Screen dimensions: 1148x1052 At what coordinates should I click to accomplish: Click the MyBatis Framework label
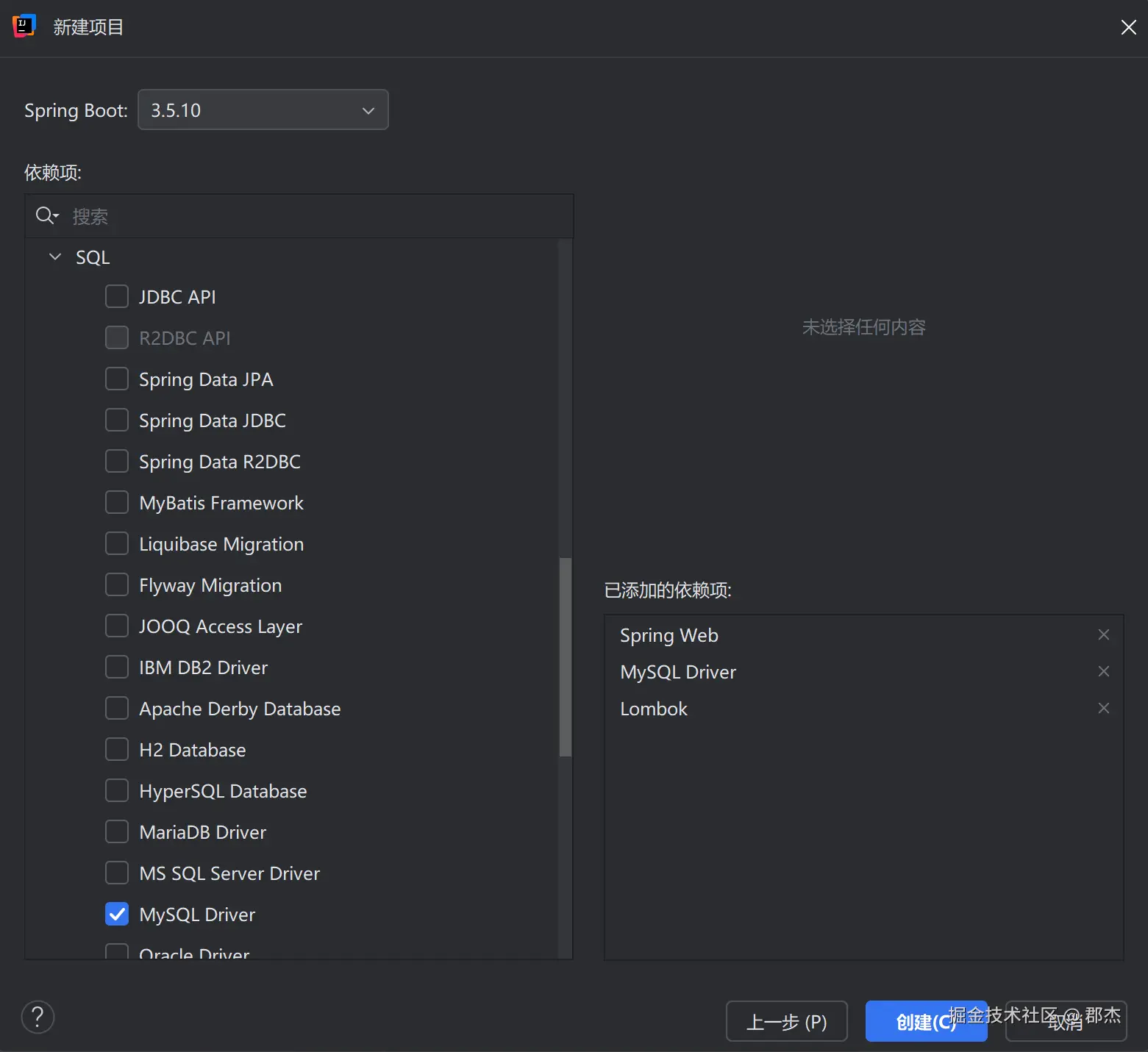[221, 503]
